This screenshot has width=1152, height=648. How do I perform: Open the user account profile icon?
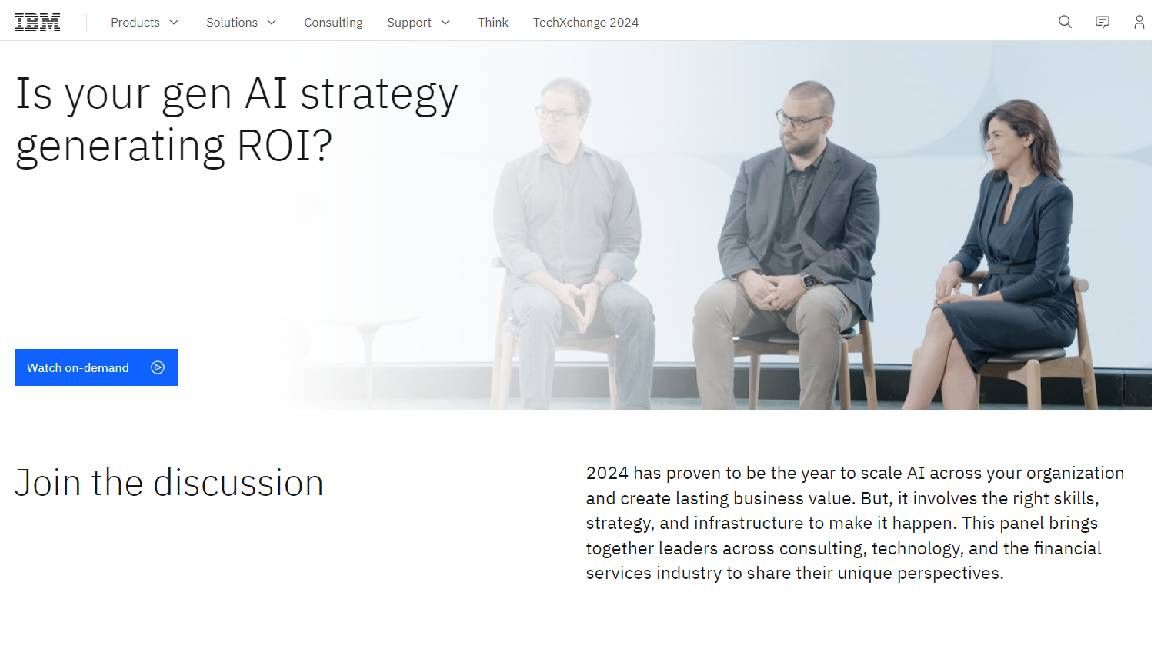click(1139, 21)
